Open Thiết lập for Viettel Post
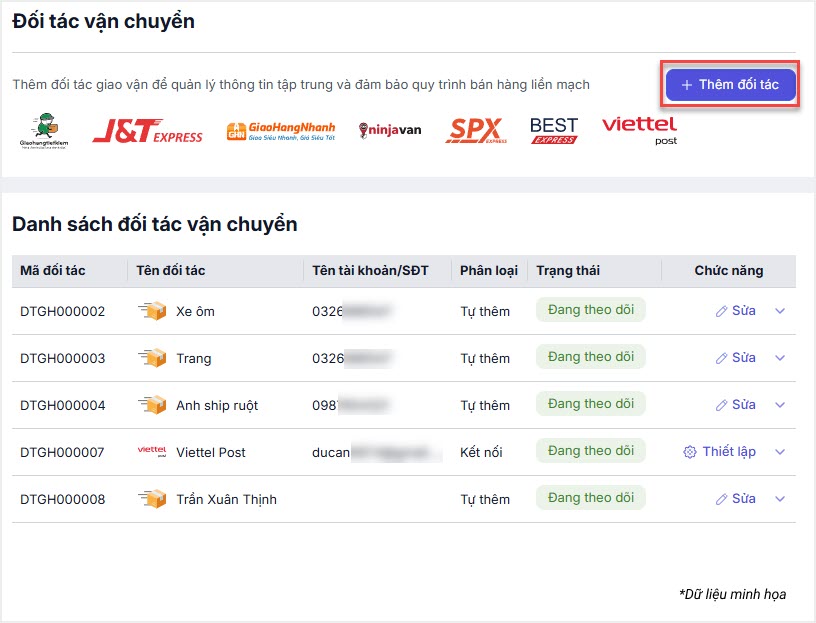Image resolution: width=816 pixels, height=623 pixels. tap(719, 451)
